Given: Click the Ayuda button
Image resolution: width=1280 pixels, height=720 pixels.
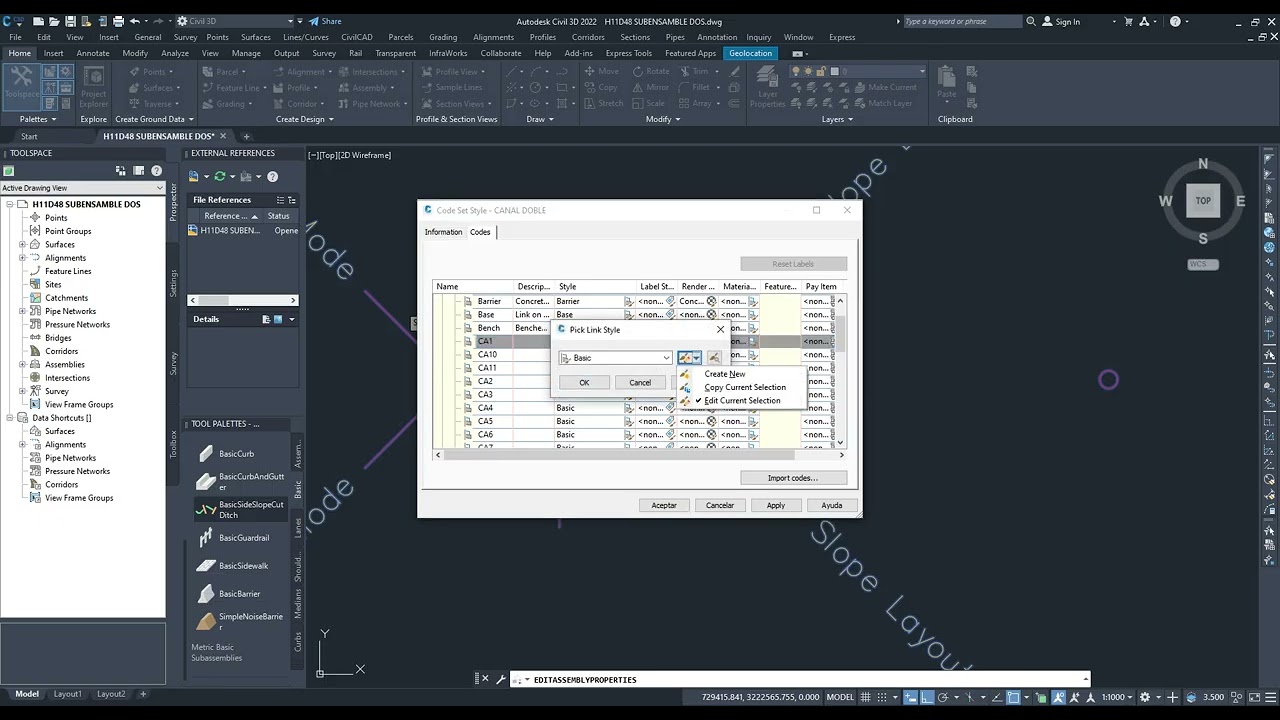Looking at the screenshot, I should 832,505.
